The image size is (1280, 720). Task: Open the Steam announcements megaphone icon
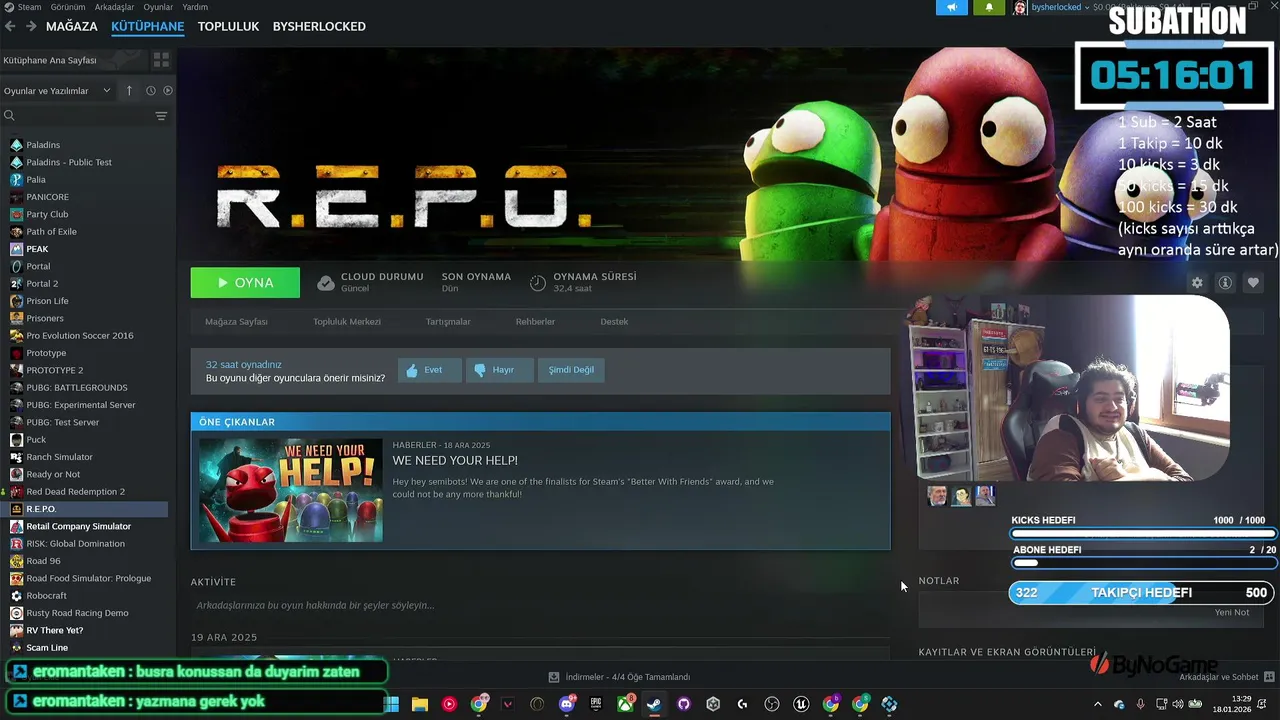point(952,7)
